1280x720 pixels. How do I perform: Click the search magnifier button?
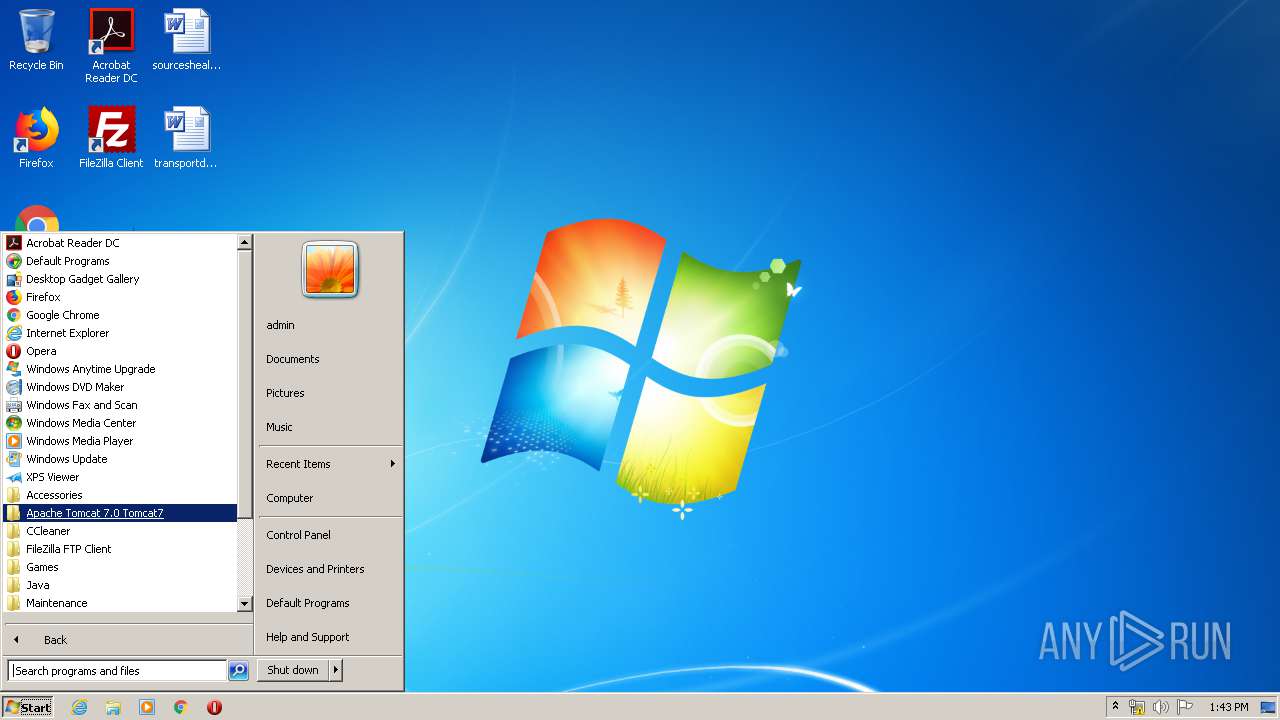[238, 671]
